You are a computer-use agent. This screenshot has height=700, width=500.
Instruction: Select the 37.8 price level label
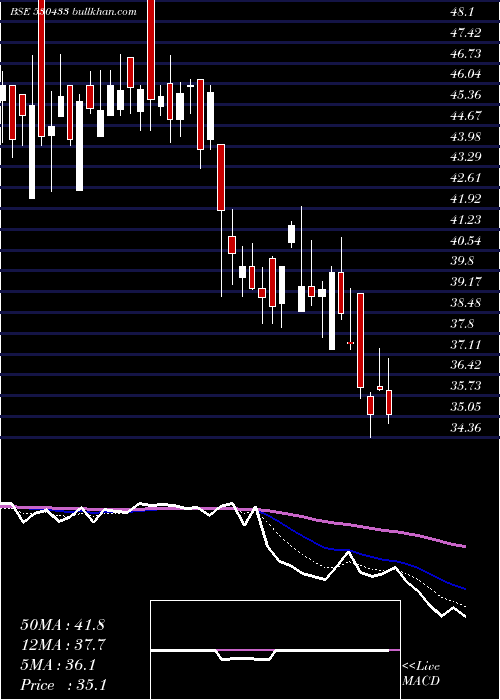coord(462,324)
